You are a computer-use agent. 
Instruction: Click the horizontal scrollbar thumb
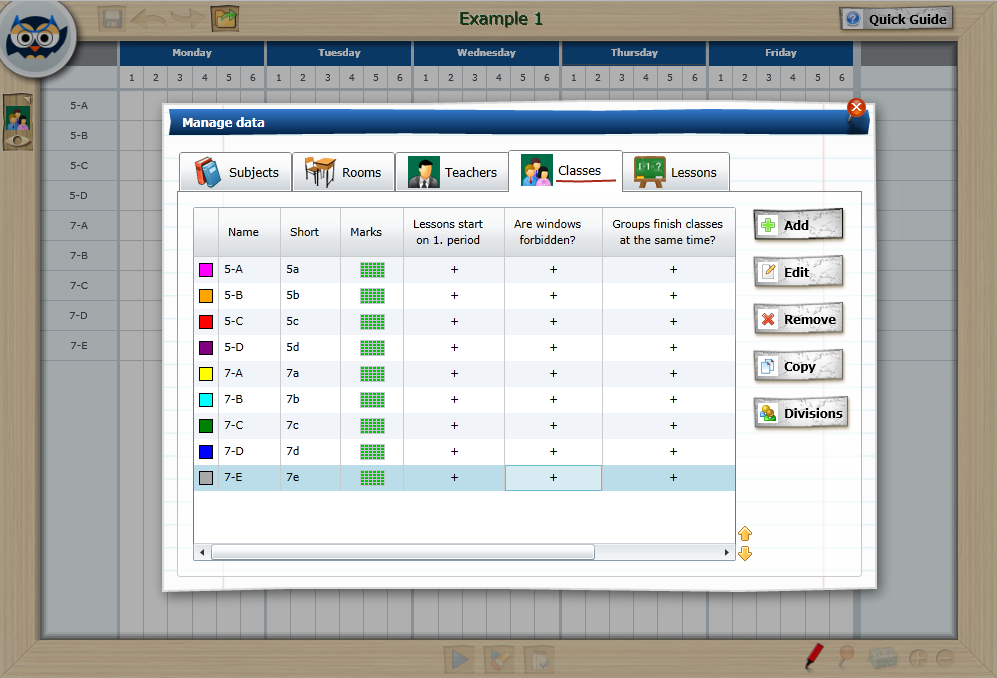tap(403, 552)
